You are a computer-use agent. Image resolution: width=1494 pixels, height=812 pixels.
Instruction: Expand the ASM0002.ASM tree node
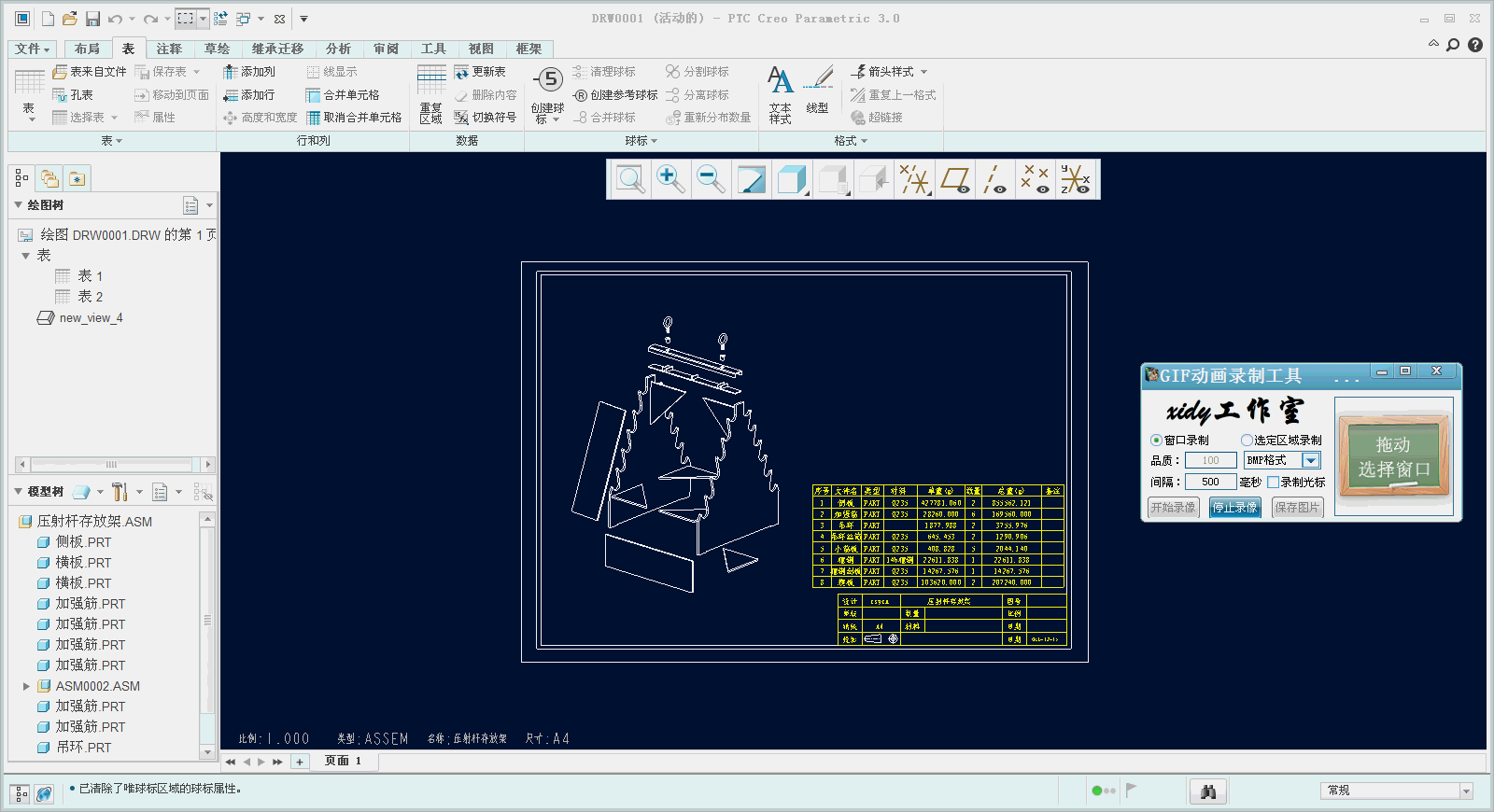pyautogui.click(x=26, y=686)
